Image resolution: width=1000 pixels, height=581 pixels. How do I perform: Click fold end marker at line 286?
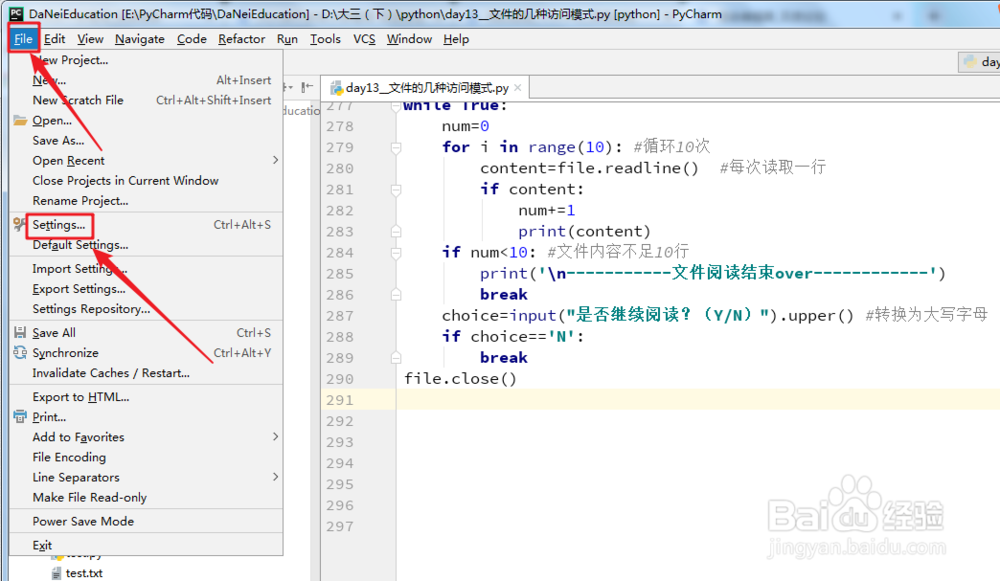point(396,295)
